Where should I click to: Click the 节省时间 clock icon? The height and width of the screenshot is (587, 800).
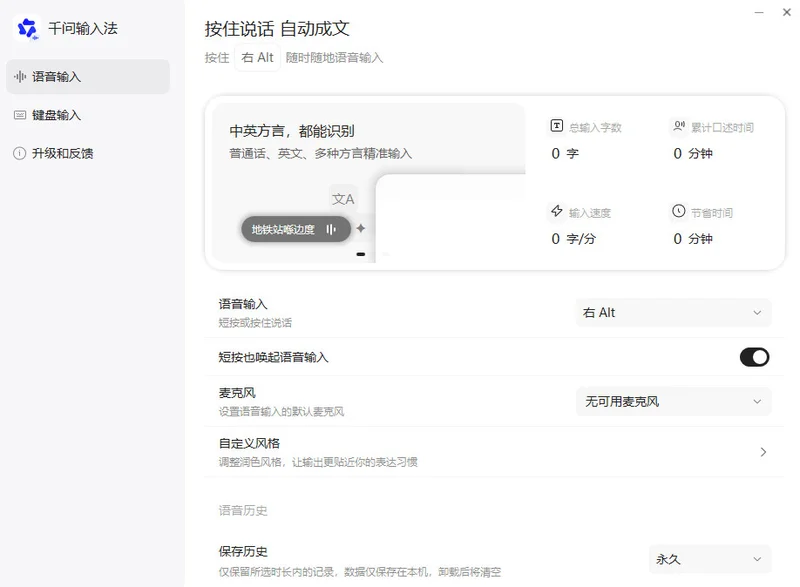pyautogui.click(x=679, y=211)
